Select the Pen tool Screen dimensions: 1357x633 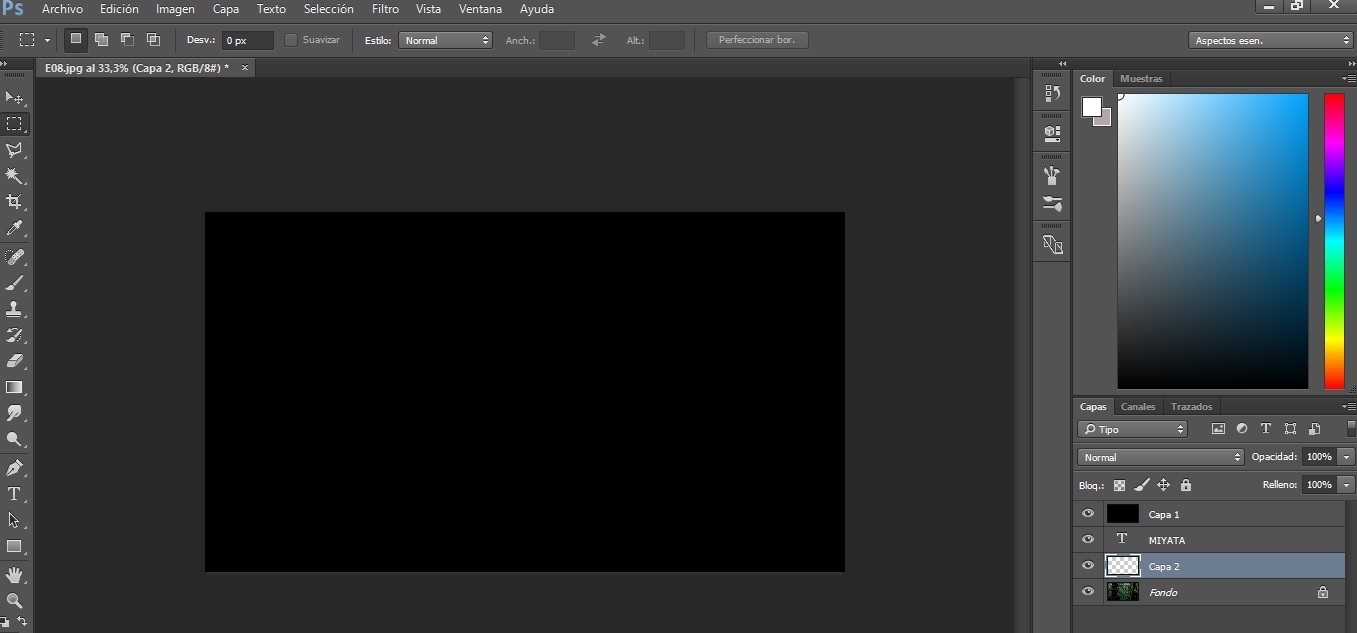pyautogui.click(x=15, y=467)
